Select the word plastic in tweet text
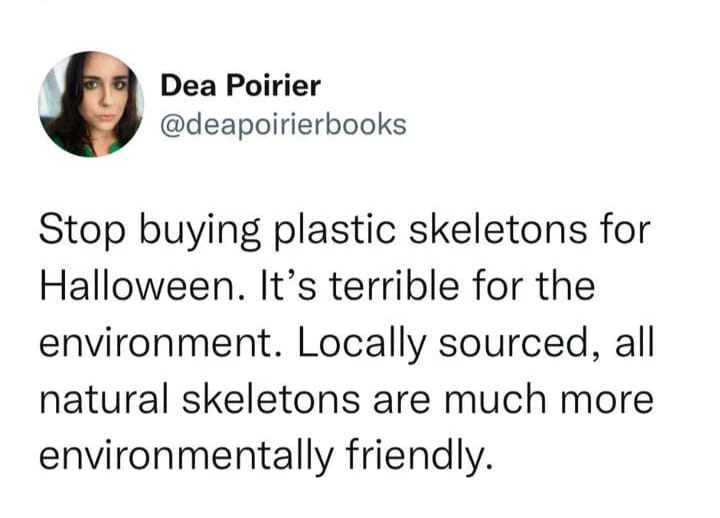The height and width of the screenshot is (518, 720). click(334, 230)
